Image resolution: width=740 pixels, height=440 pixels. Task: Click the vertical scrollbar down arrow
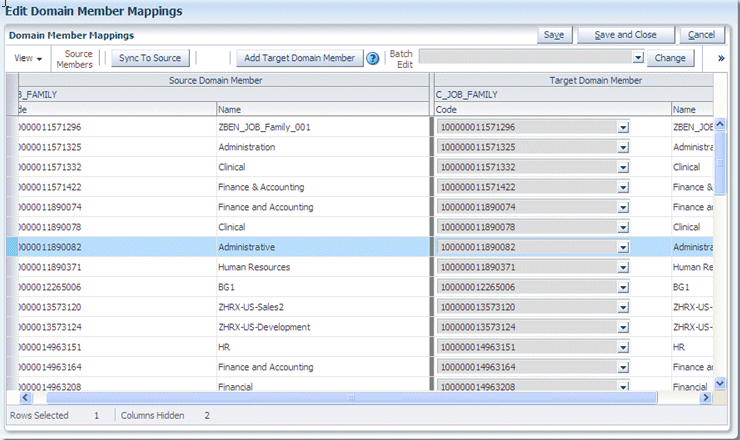[x=720, y=383]
